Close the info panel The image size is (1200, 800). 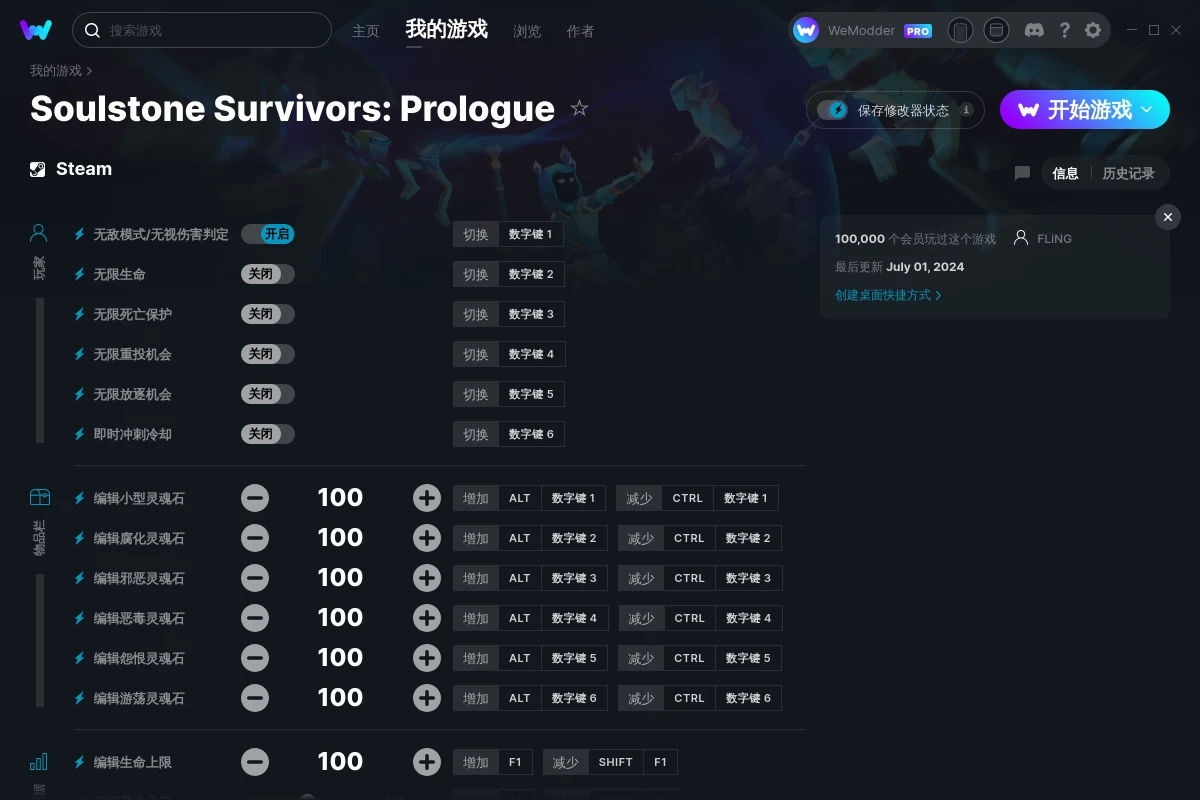1167,217
